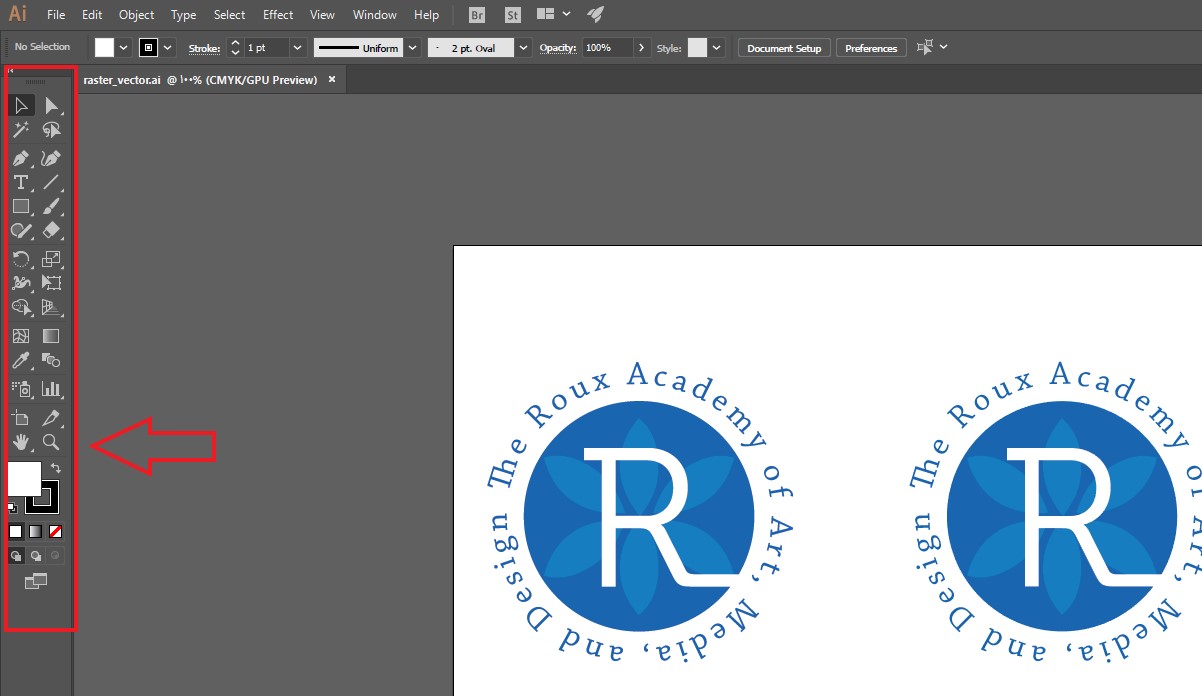Set paint to None
1202x696 pixels.
click(x=56, y=531)
